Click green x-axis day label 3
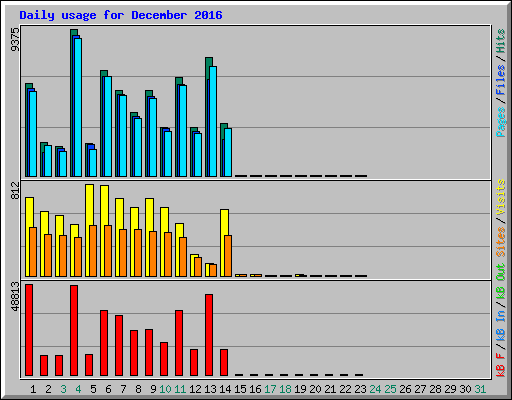The height and width of the screenshot is (400, 512). [63, 389]
